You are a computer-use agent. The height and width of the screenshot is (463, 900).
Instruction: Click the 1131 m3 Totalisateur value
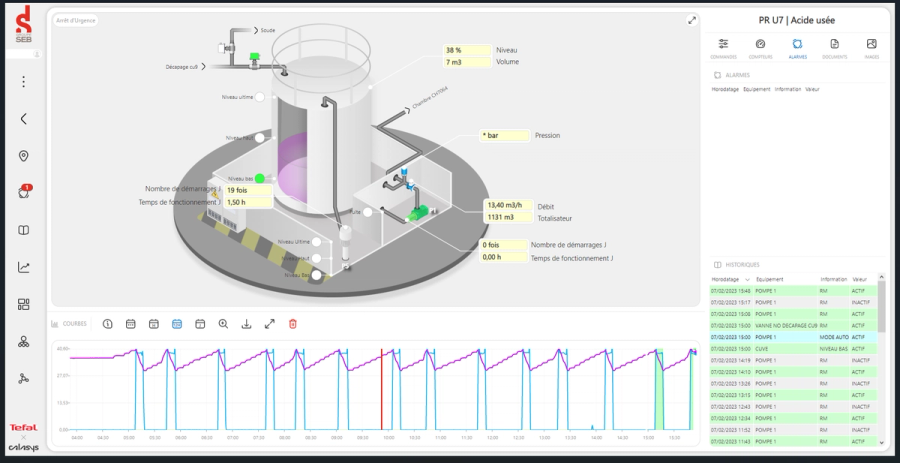click(509, 217)
